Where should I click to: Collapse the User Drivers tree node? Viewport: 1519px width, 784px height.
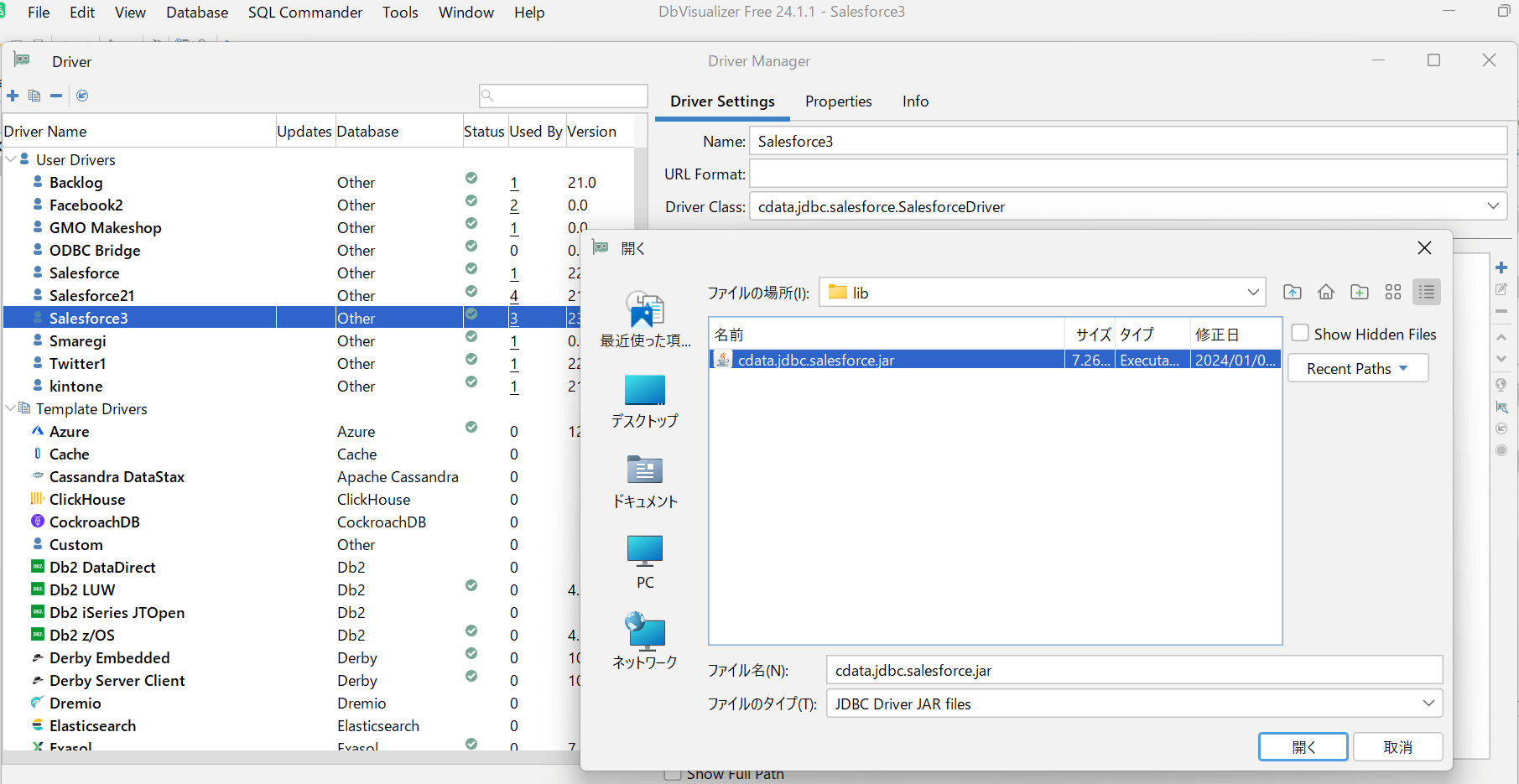pyautogui.click(x=11, y=159)
